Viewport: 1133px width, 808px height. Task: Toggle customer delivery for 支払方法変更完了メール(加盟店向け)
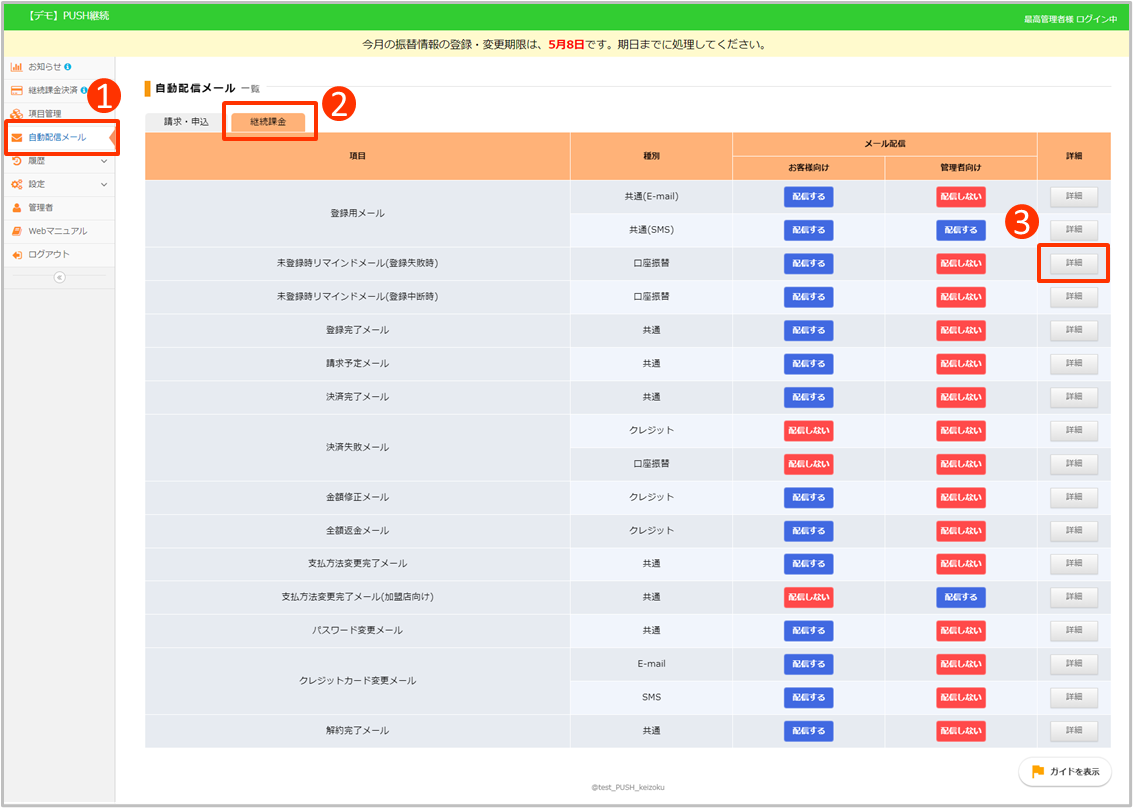pyautogui.click(x=808, y=597)
